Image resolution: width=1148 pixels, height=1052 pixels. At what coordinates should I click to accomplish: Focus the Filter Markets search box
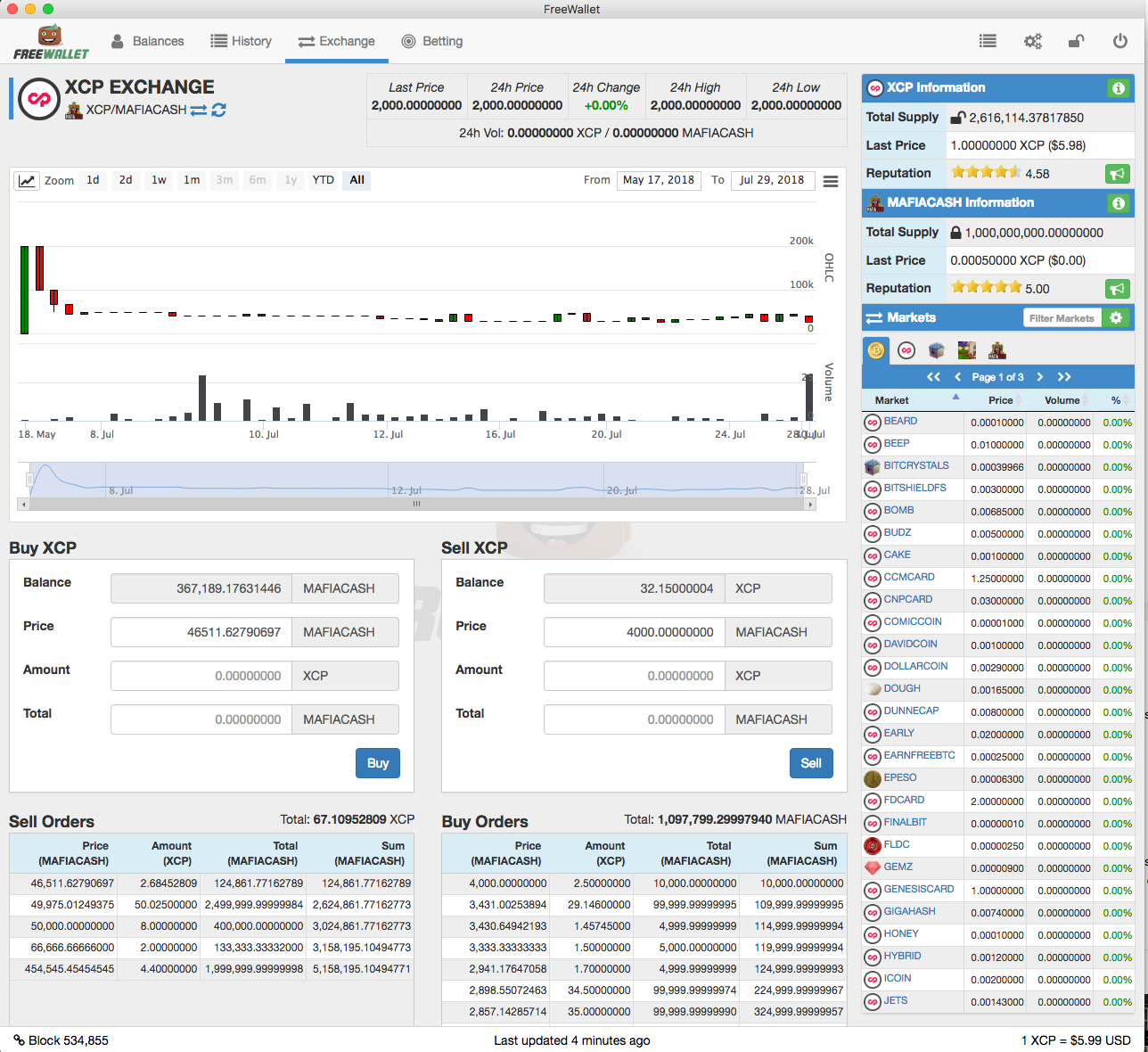click(1062, 318)
